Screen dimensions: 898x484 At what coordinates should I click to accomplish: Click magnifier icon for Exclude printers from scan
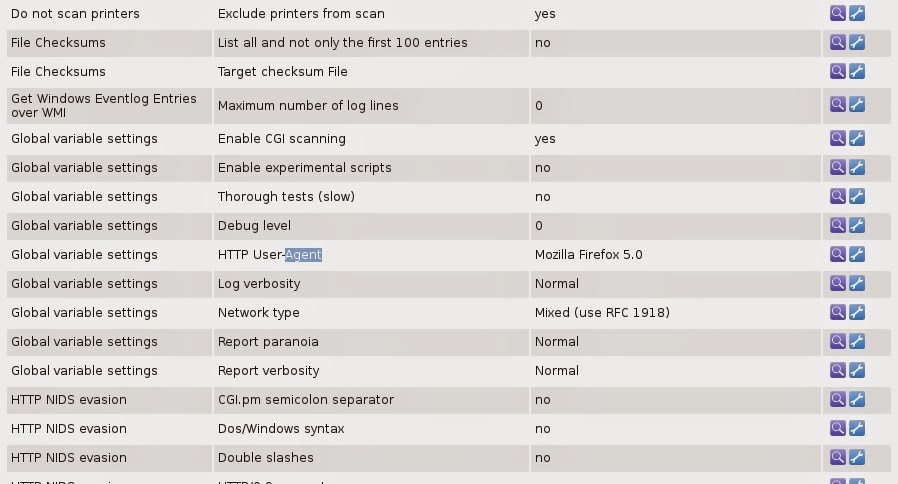838,14
